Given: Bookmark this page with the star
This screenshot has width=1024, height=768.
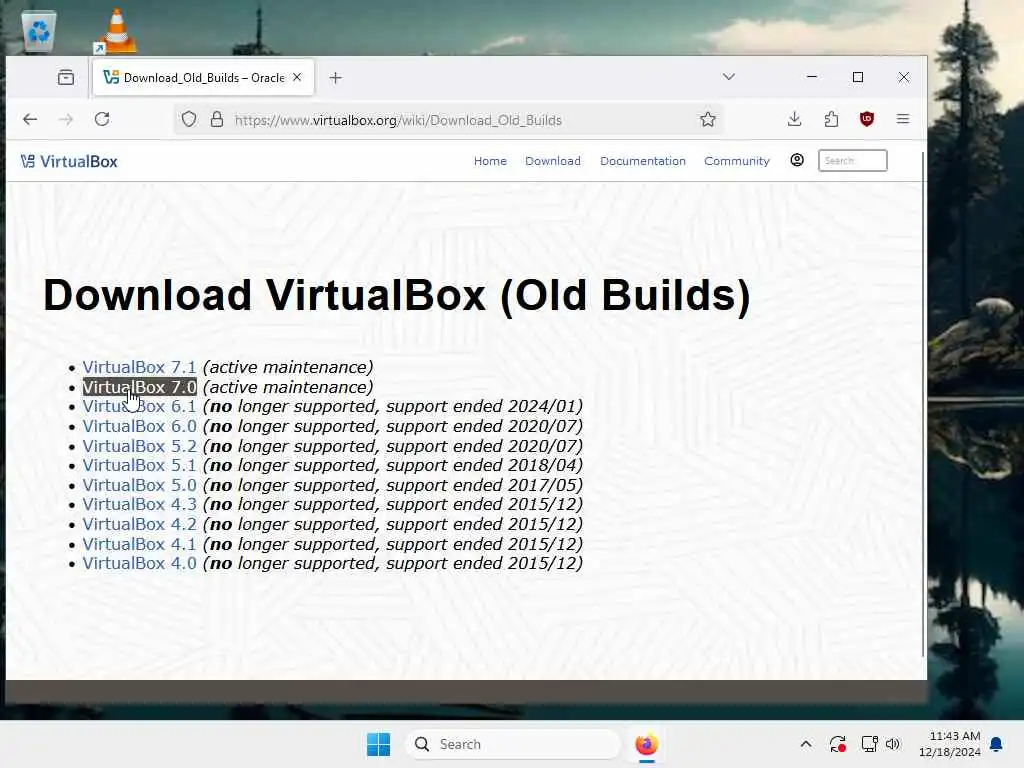Looking at the screenshot, I should click(708, 120).
